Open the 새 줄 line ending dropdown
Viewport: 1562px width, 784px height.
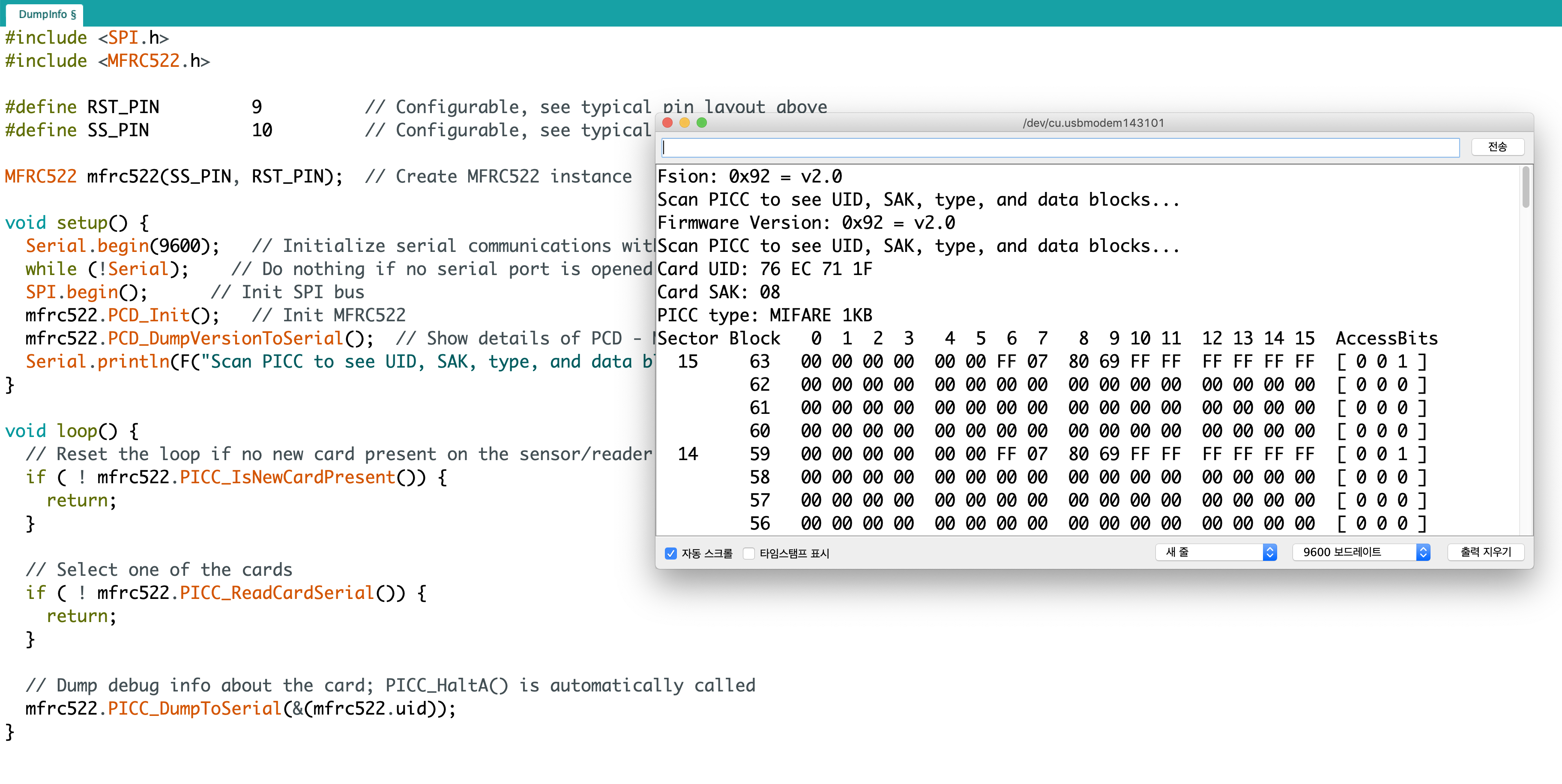tap(1216, 552)
